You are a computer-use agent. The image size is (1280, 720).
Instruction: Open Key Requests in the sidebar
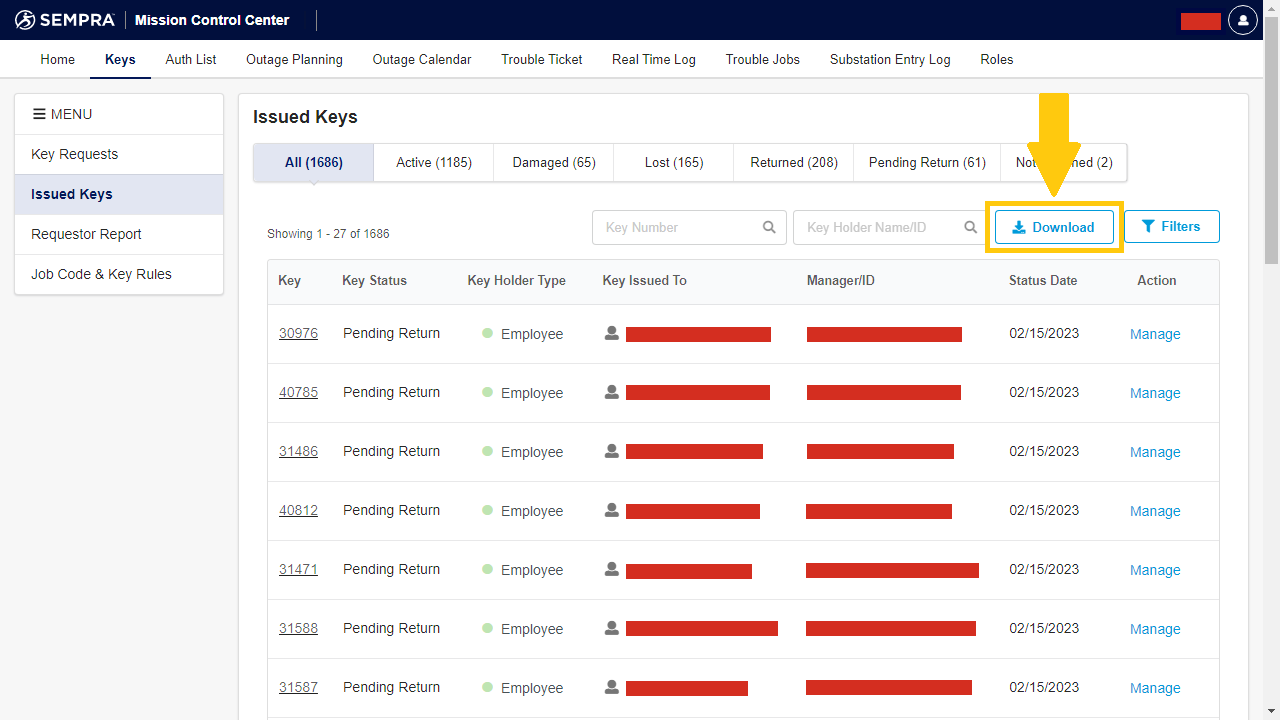point(75,154)
